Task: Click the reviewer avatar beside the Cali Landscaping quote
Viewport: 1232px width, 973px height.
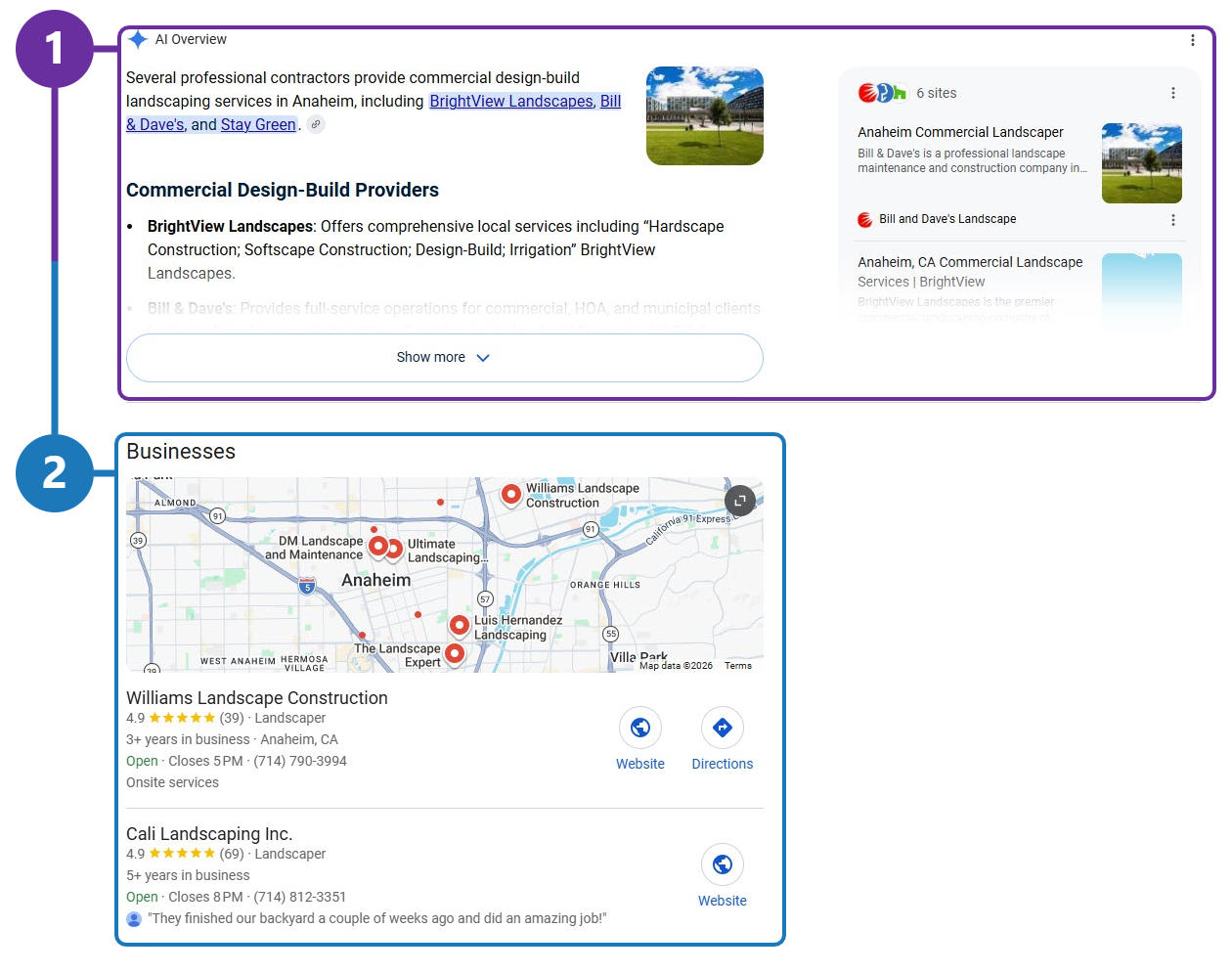Action: coord(134,919)
